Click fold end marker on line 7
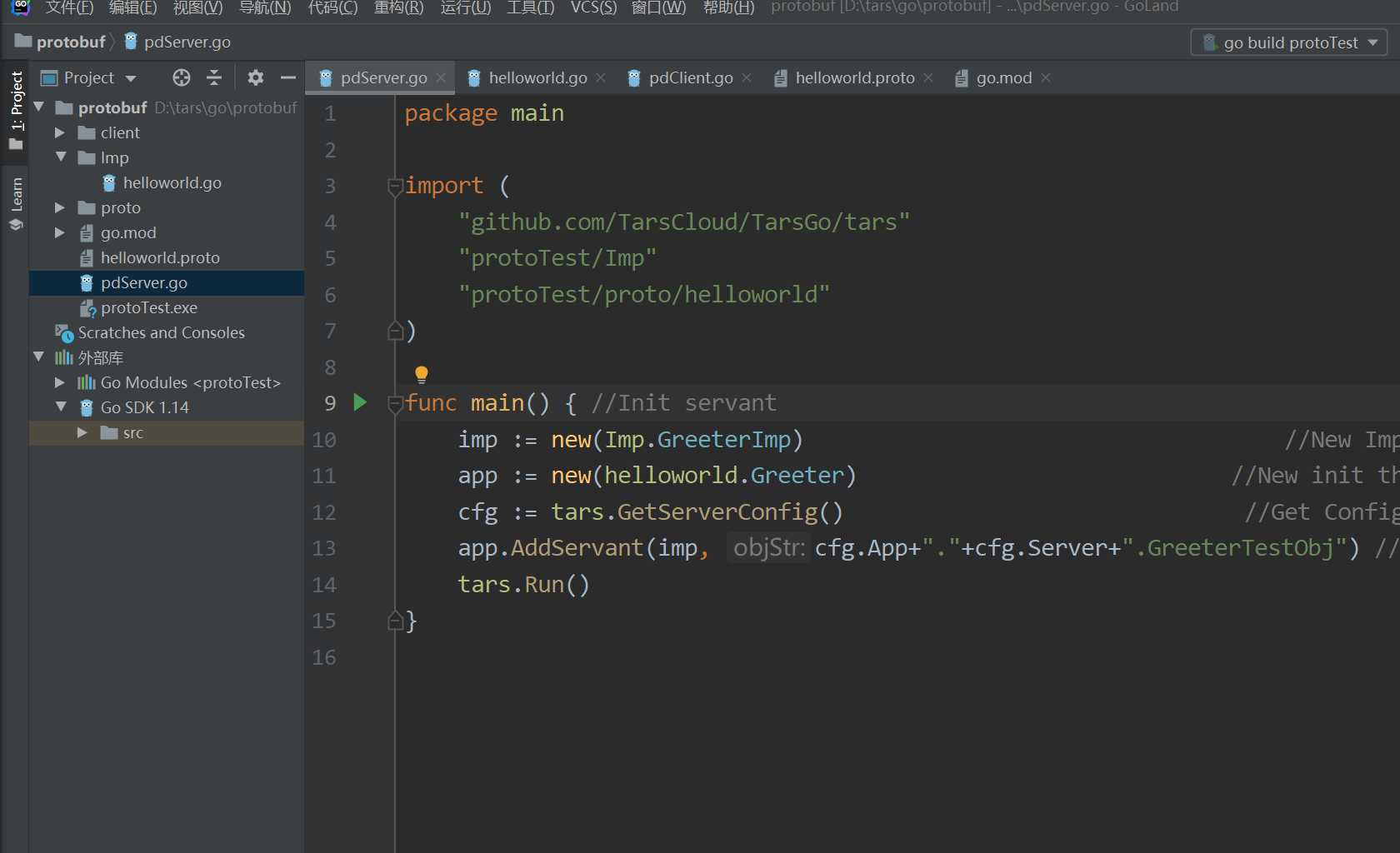This screenshot has width=1400, height=853. tap(395, 331)
